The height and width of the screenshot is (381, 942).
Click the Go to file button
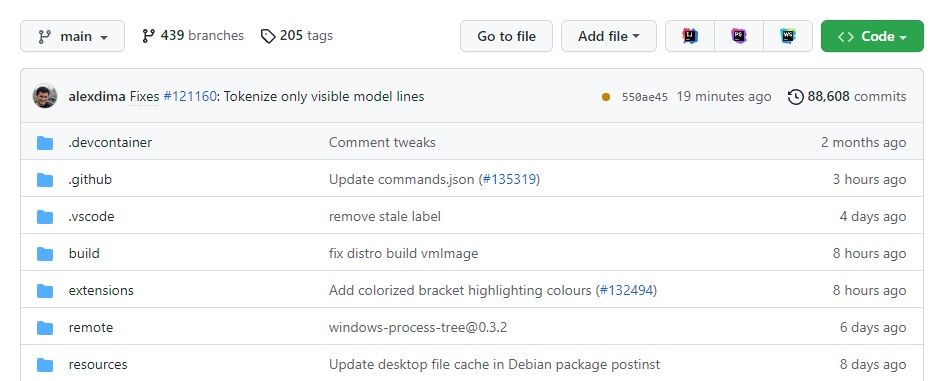point(506,36)
